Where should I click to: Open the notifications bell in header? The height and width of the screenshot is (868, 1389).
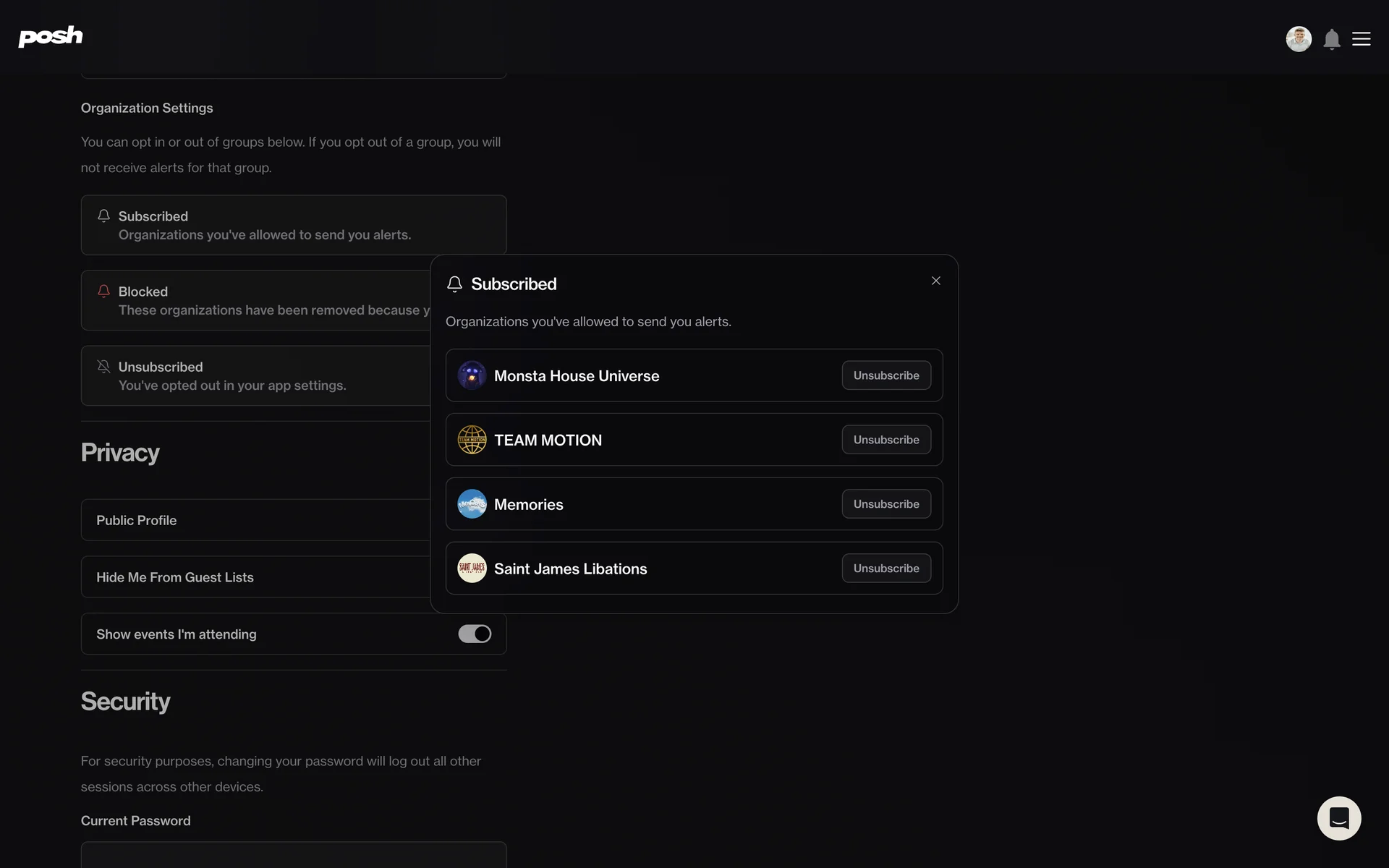[x=1331, y=39]
